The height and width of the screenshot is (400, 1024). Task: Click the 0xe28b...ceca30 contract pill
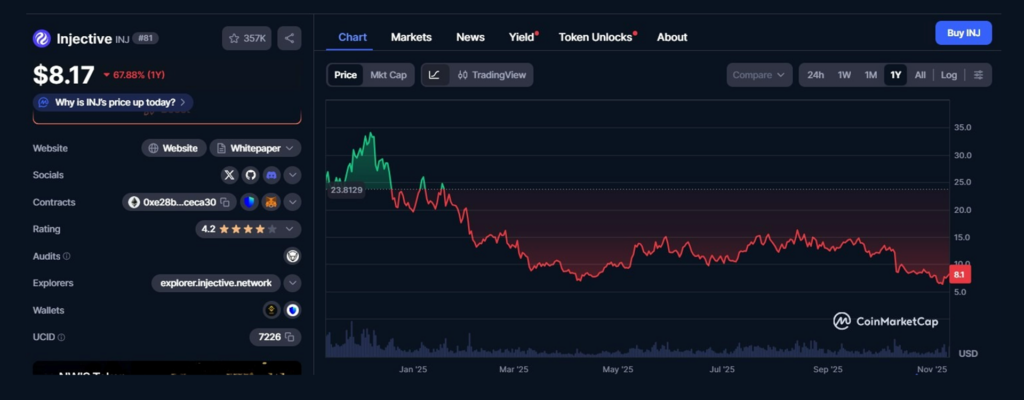tap(179, 203)
